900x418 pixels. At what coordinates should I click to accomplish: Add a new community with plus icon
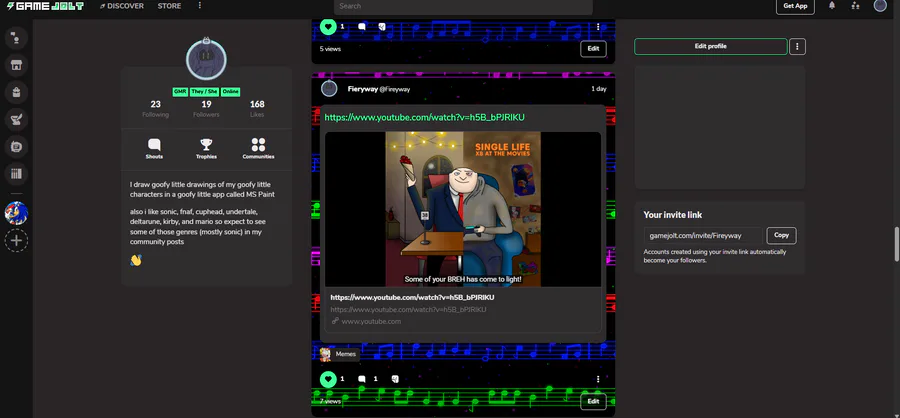point(16,240)
